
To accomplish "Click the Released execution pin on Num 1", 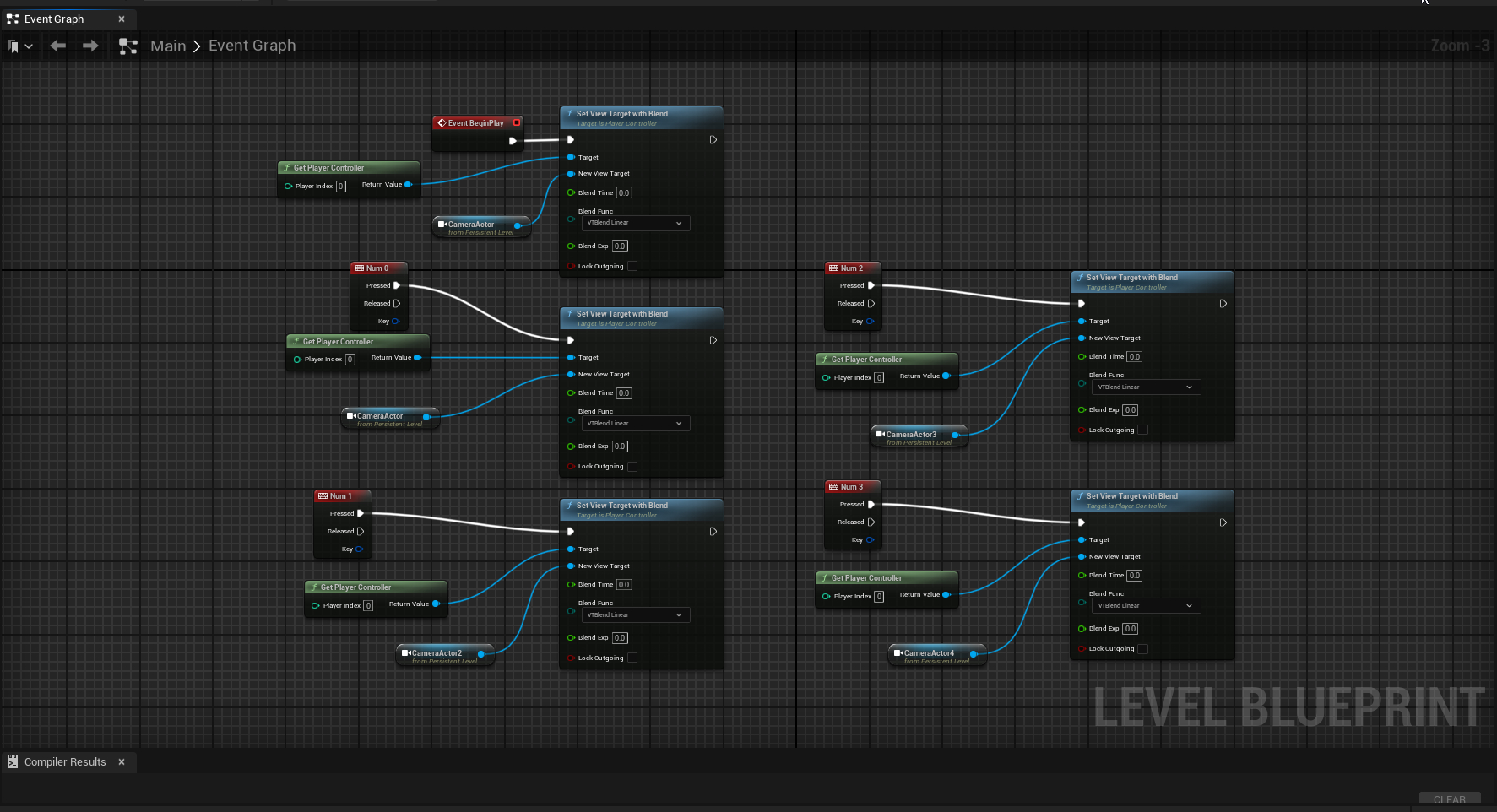I will tap(361, 531).
